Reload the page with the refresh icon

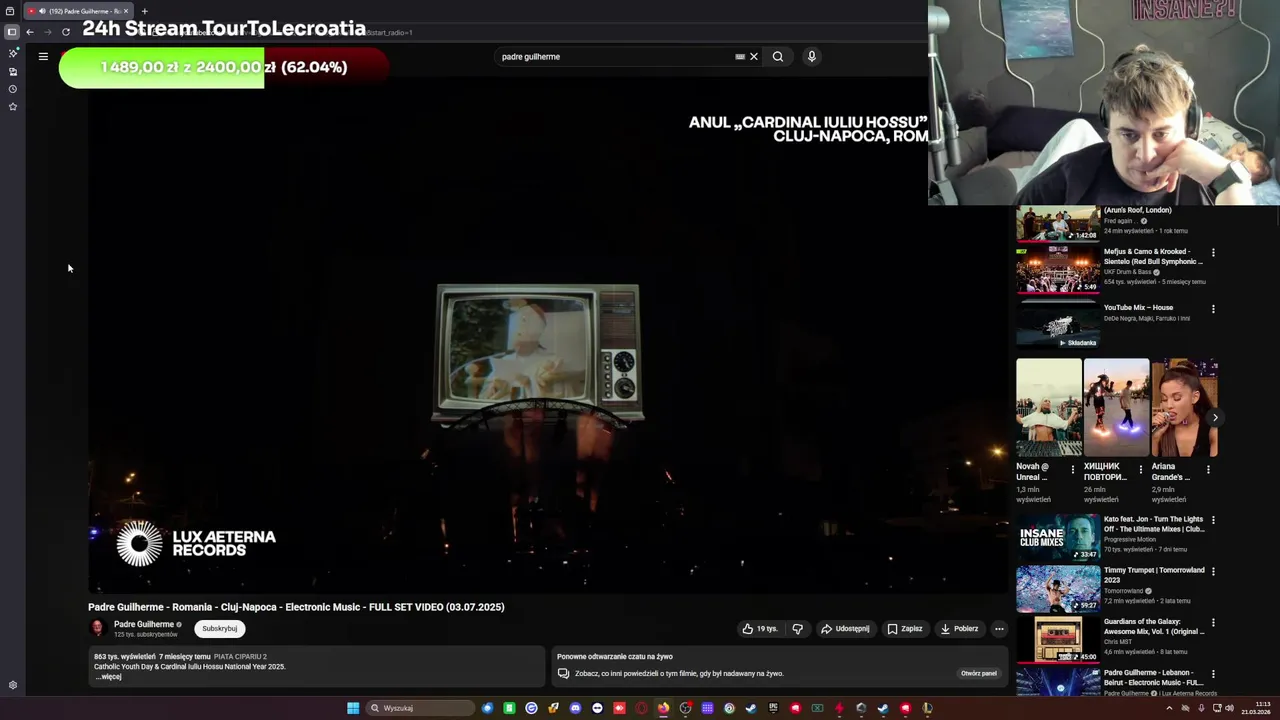(x=66, y=32)
